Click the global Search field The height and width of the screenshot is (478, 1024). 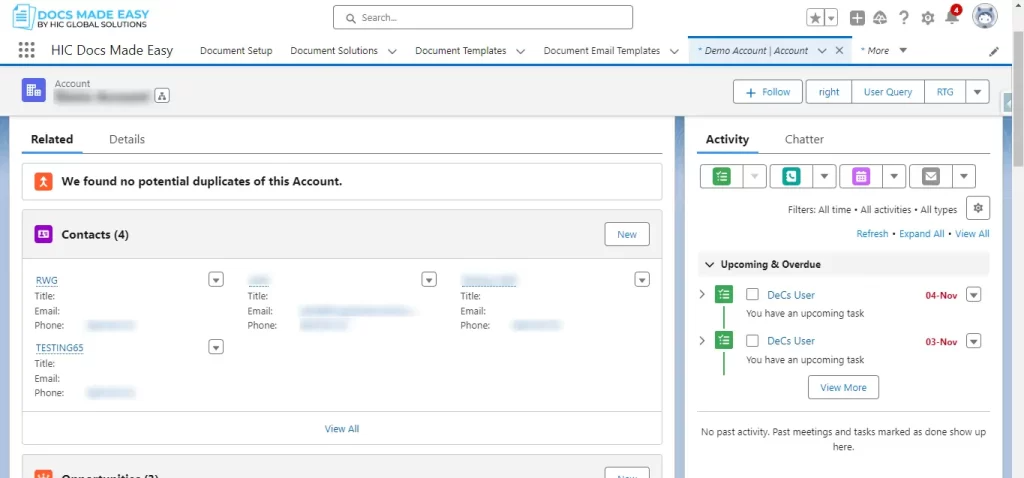coord(483,18)
